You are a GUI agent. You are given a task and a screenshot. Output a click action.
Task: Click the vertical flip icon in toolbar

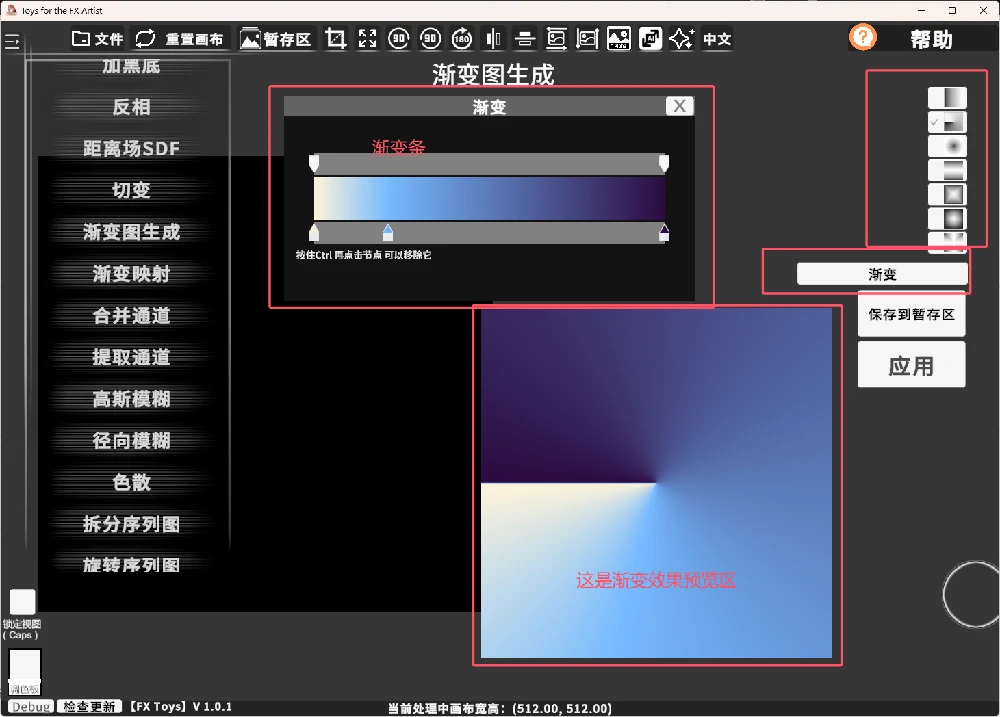525,39
